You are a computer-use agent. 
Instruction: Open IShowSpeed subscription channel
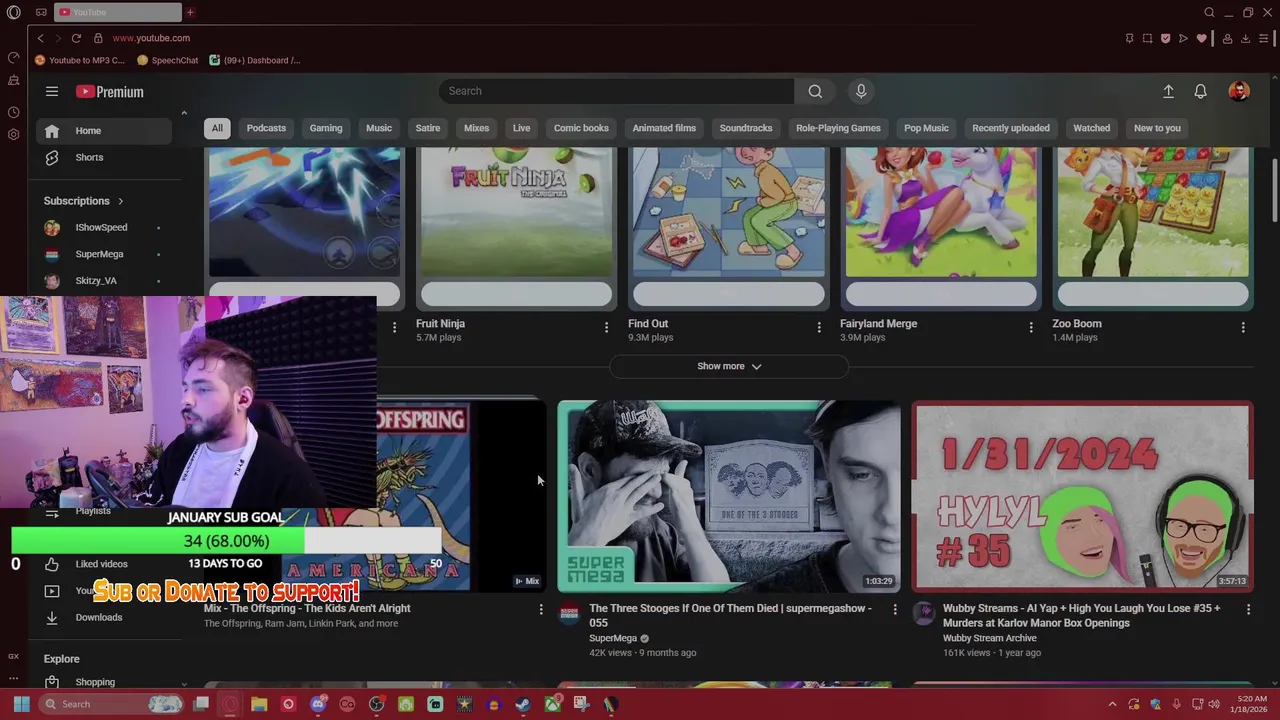104,227
